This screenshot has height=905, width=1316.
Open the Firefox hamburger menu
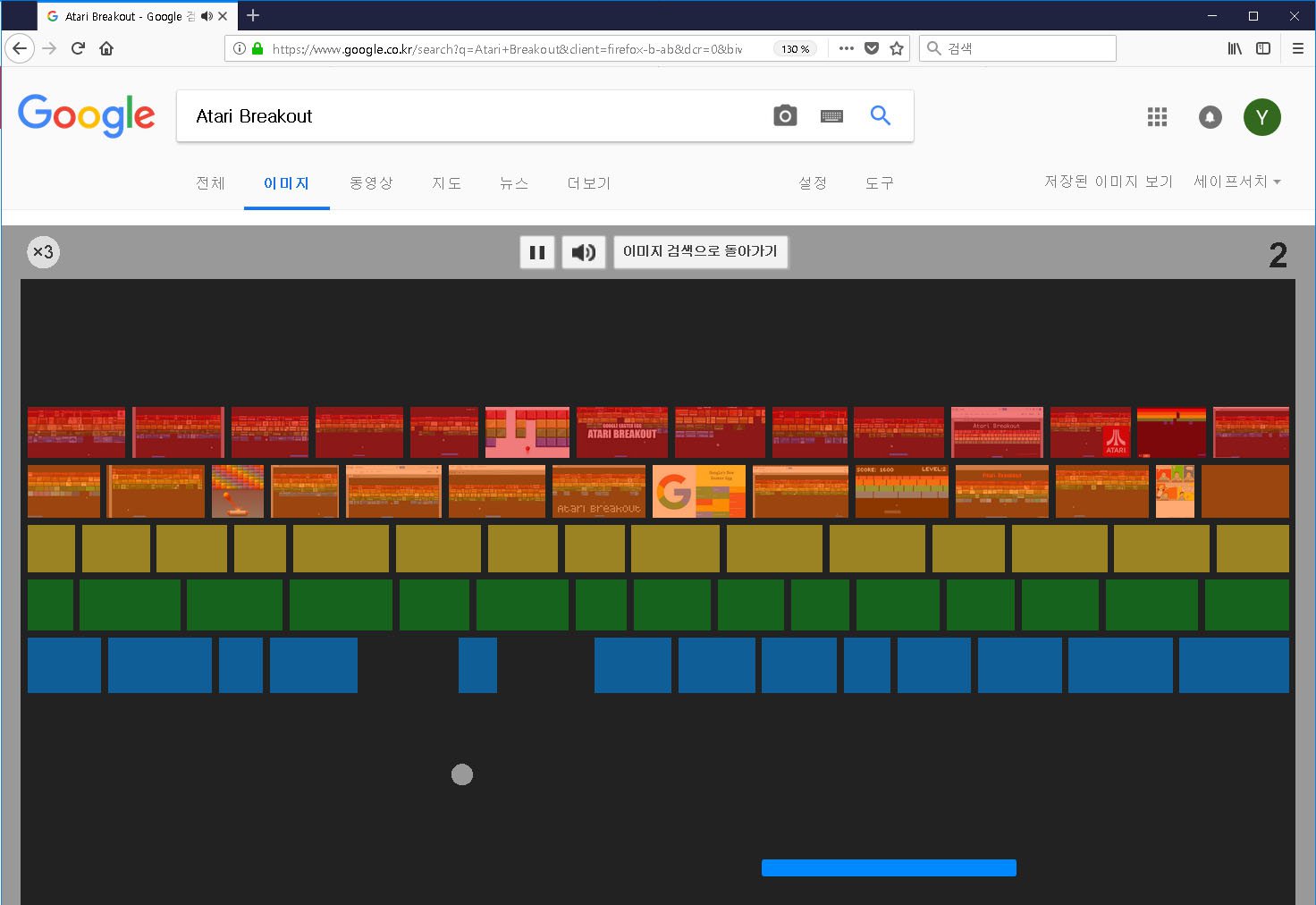click(x=1298, y=48)
